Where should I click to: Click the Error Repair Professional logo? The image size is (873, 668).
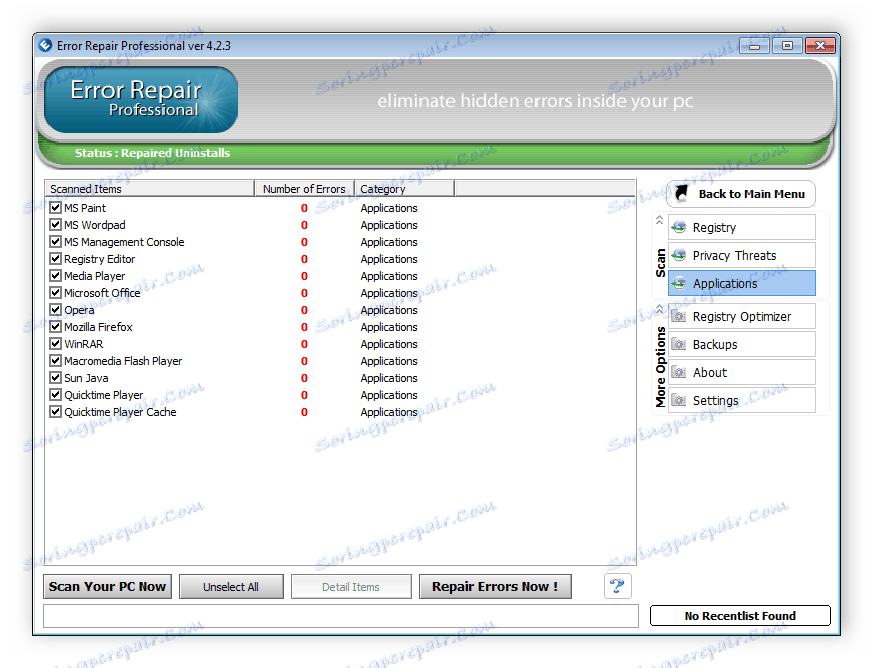tap(141, 99)
